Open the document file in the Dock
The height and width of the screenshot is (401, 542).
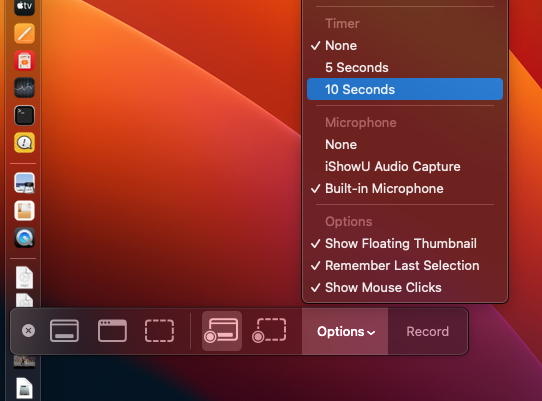tap(24, 278)
